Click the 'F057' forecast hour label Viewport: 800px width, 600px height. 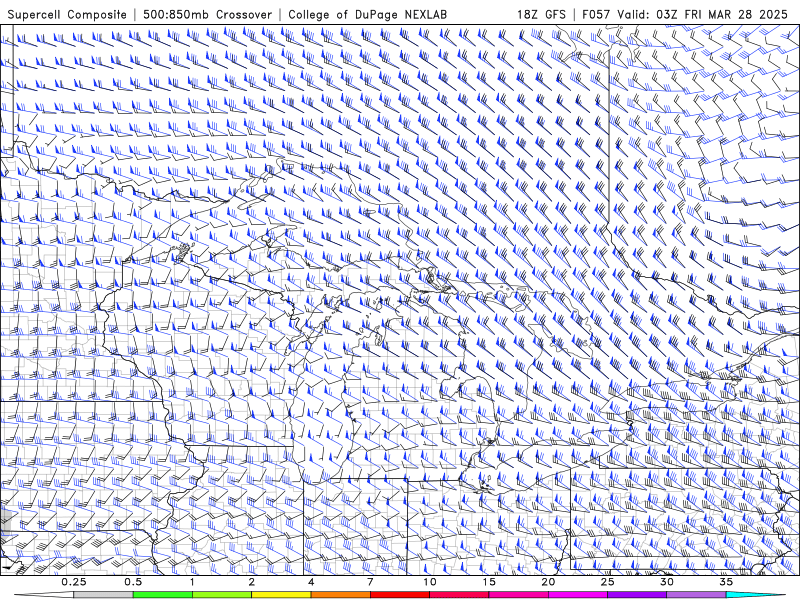[596, 14]
